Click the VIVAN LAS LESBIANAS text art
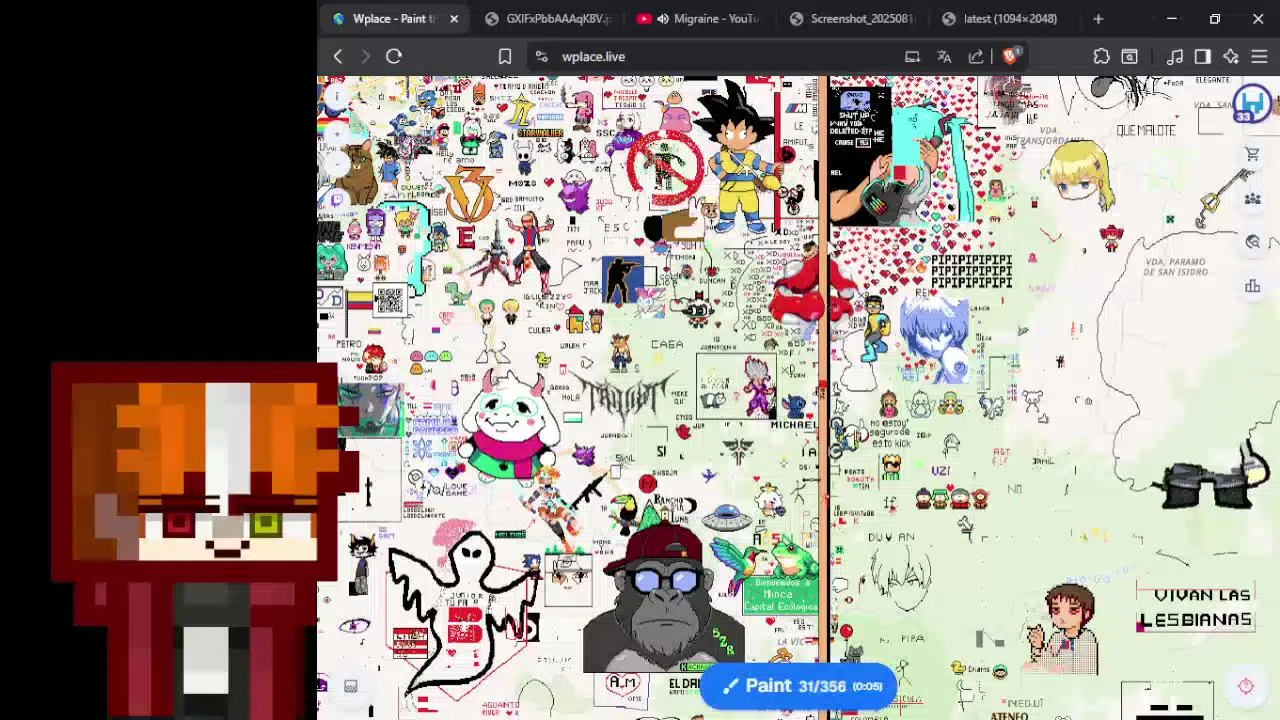 tap(1195, 607)
